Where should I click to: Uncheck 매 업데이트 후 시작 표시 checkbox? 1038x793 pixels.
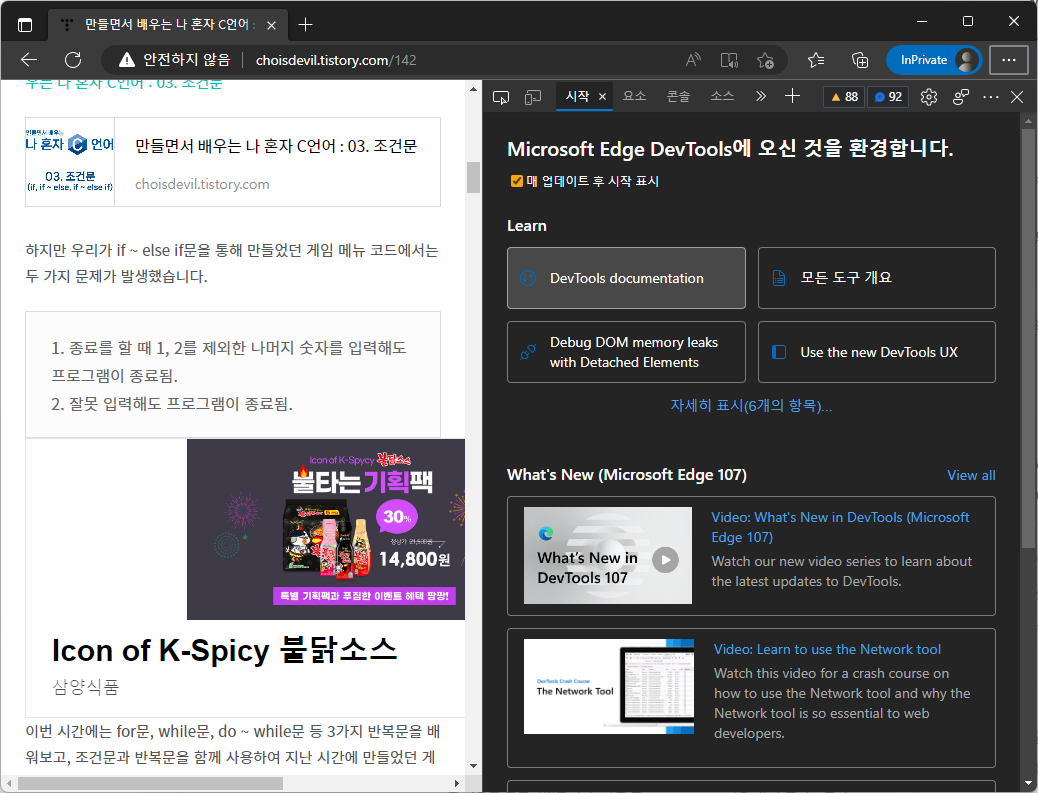click(517, 181)
